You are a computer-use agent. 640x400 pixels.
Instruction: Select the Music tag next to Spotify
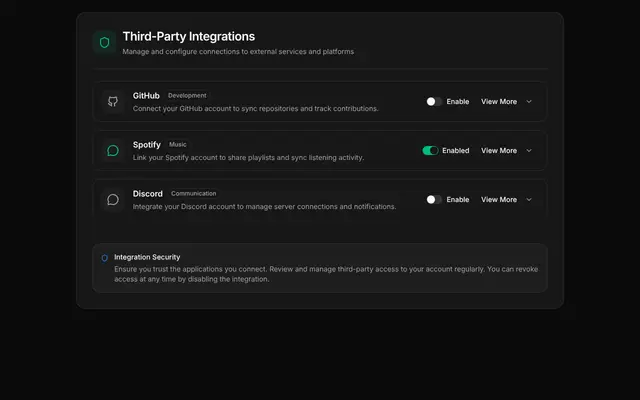click(x=178, y=144)
